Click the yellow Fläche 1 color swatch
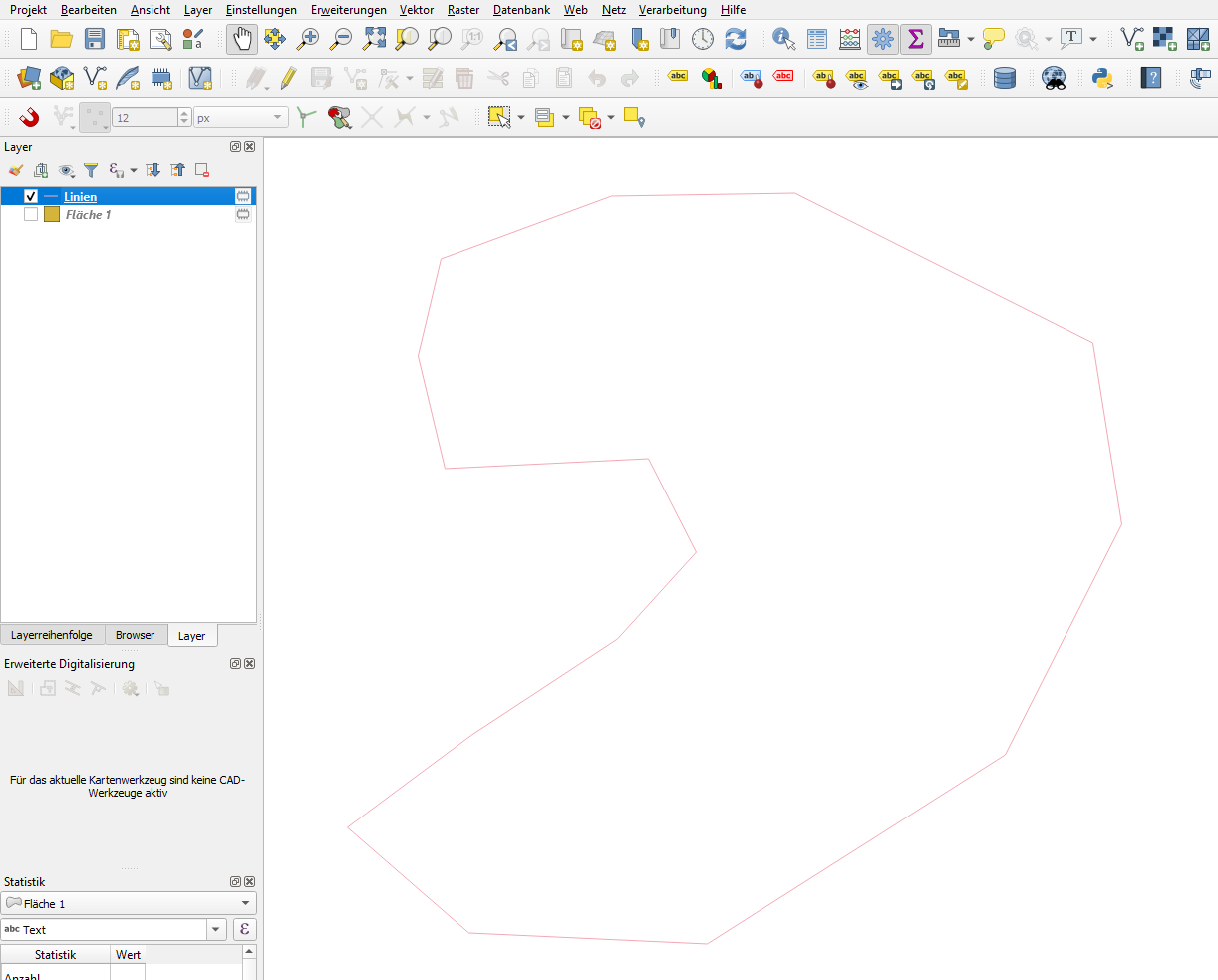1218x980 pixels. pos(52,215)
